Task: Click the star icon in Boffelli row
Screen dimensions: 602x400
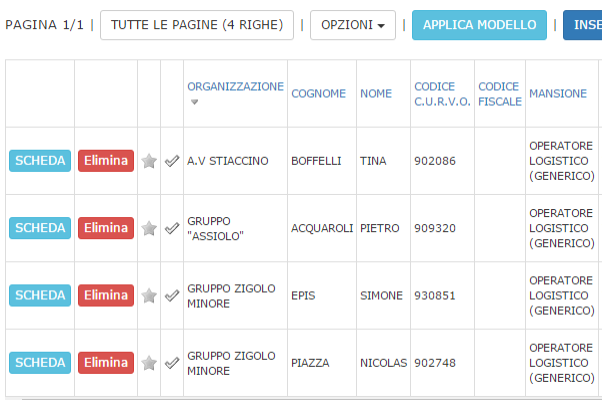Action: pyautogui.click(x=149, y=161)
